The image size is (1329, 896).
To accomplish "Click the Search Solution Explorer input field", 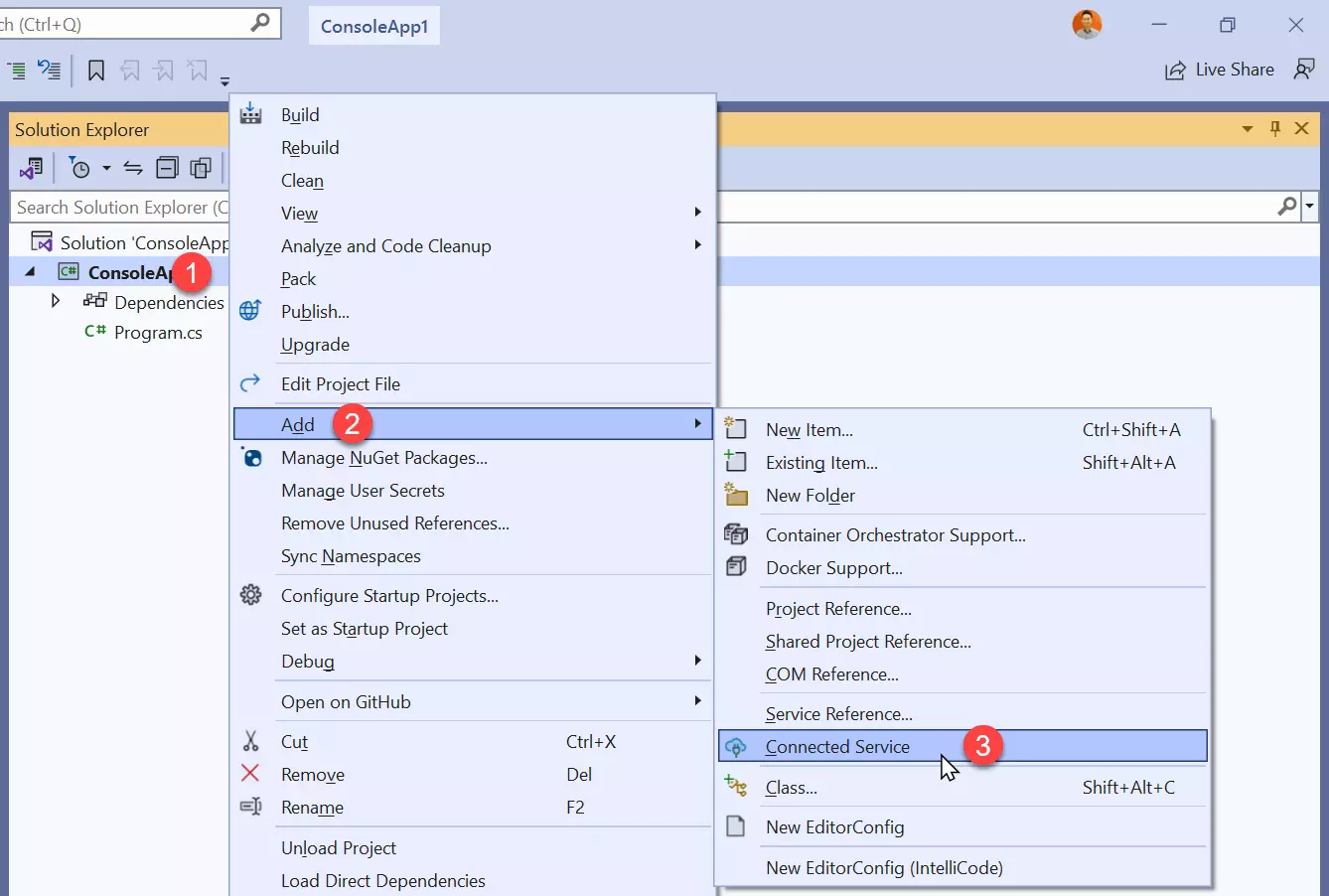I will click(121, 207).
